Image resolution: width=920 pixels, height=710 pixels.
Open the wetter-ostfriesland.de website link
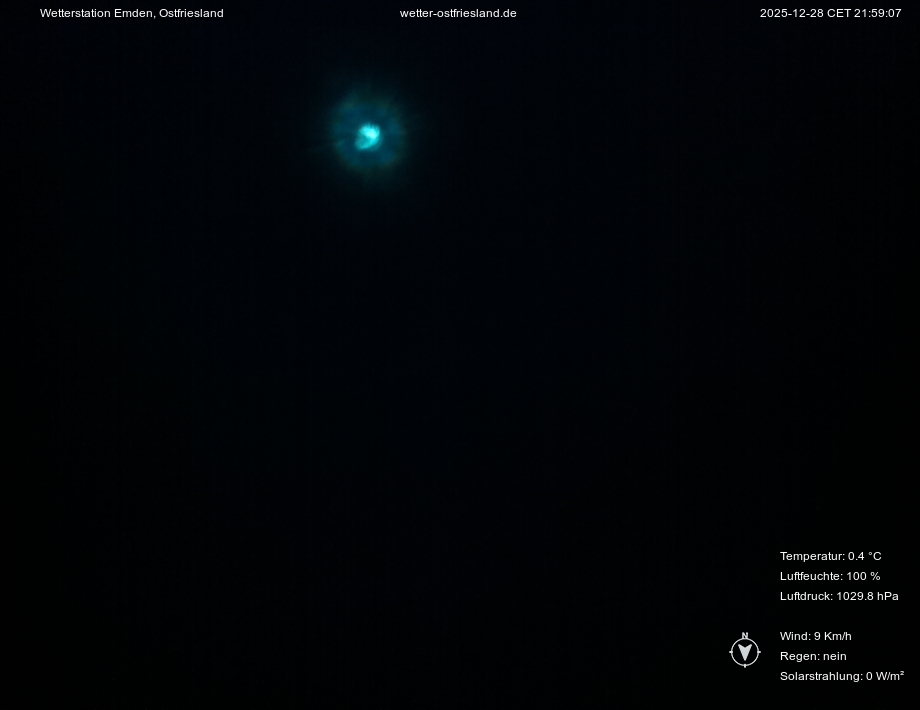458,13
